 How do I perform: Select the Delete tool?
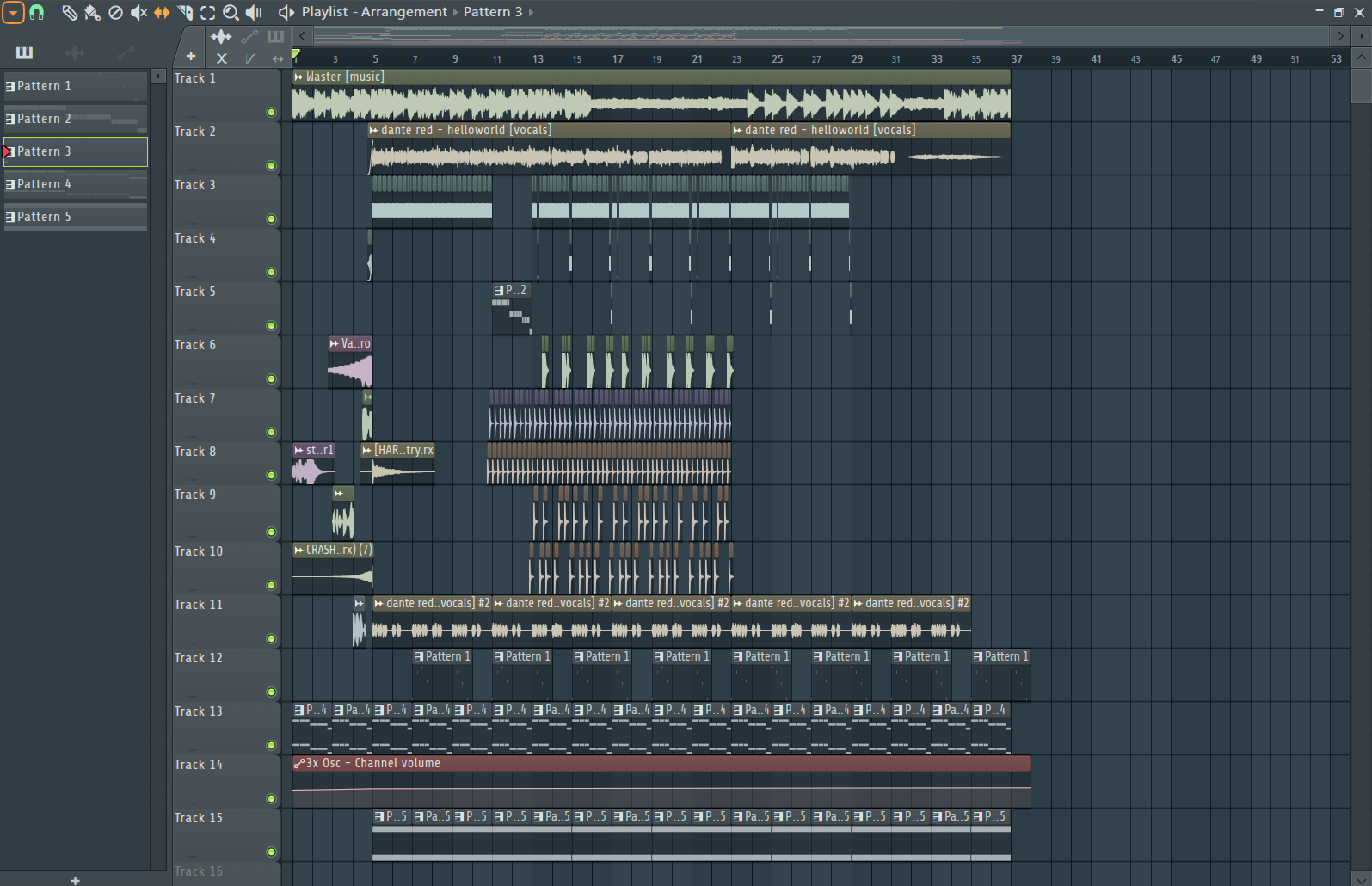115,12
